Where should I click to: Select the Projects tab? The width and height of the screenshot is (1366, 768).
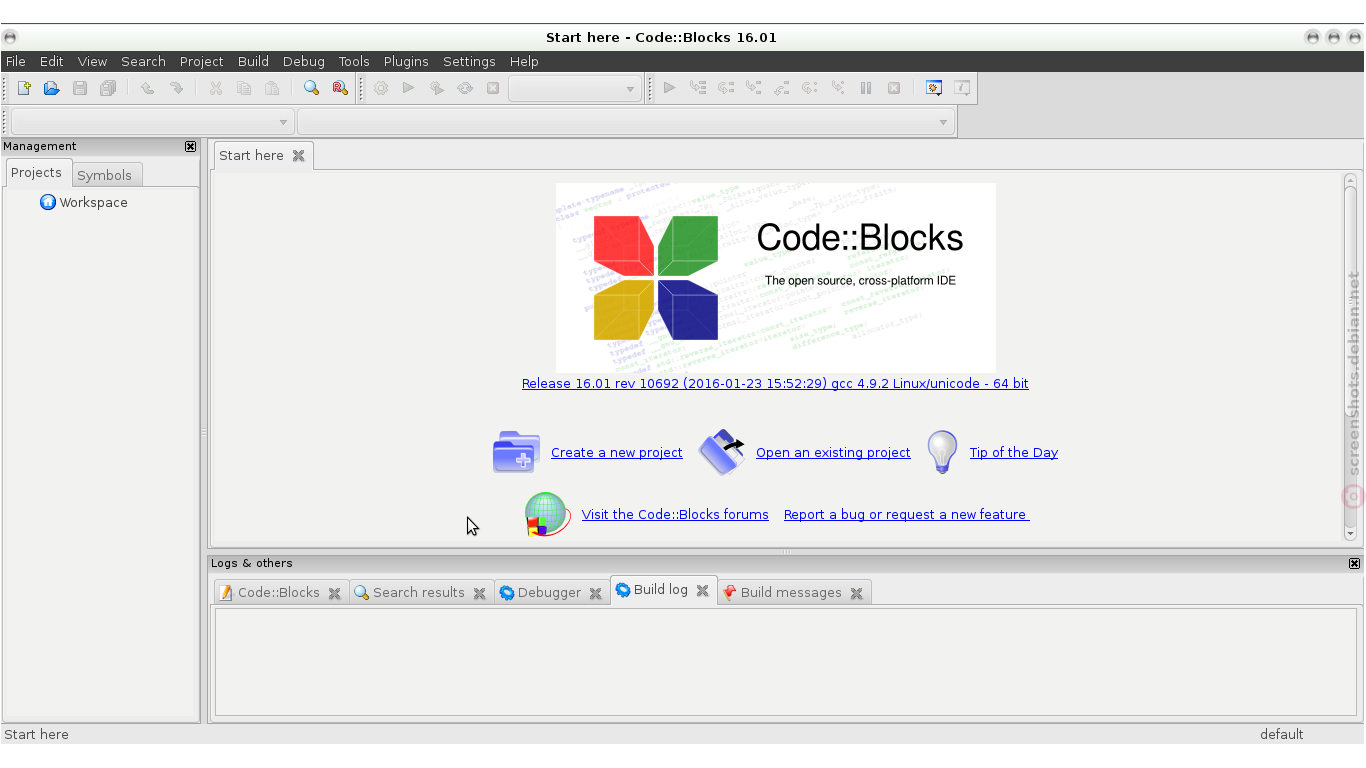37,172
